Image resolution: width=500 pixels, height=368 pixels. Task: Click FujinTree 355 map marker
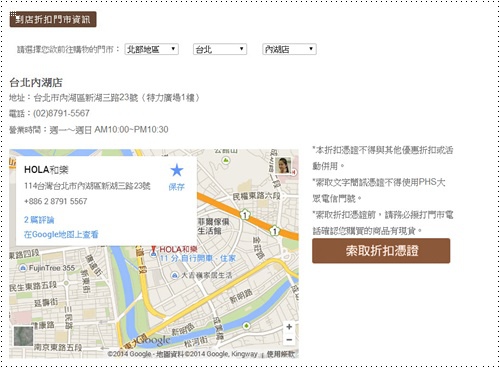23,268
